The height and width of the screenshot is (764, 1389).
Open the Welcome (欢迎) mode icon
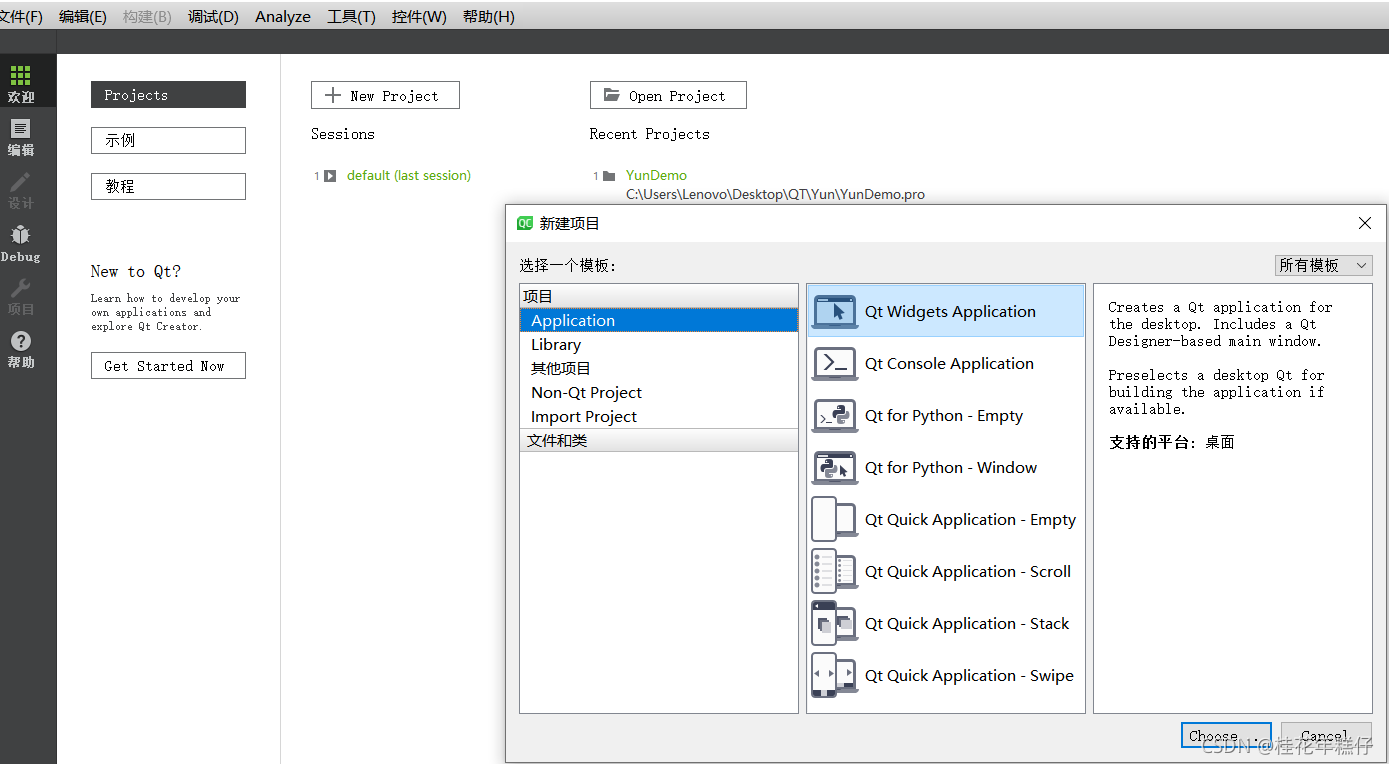[x=21, y=76]
